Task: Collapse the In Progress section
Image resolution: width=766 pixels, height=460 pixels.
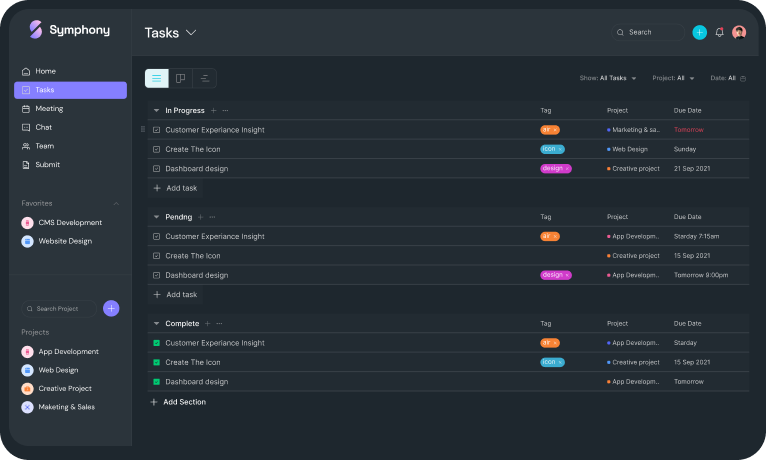Action: [156, 110]
